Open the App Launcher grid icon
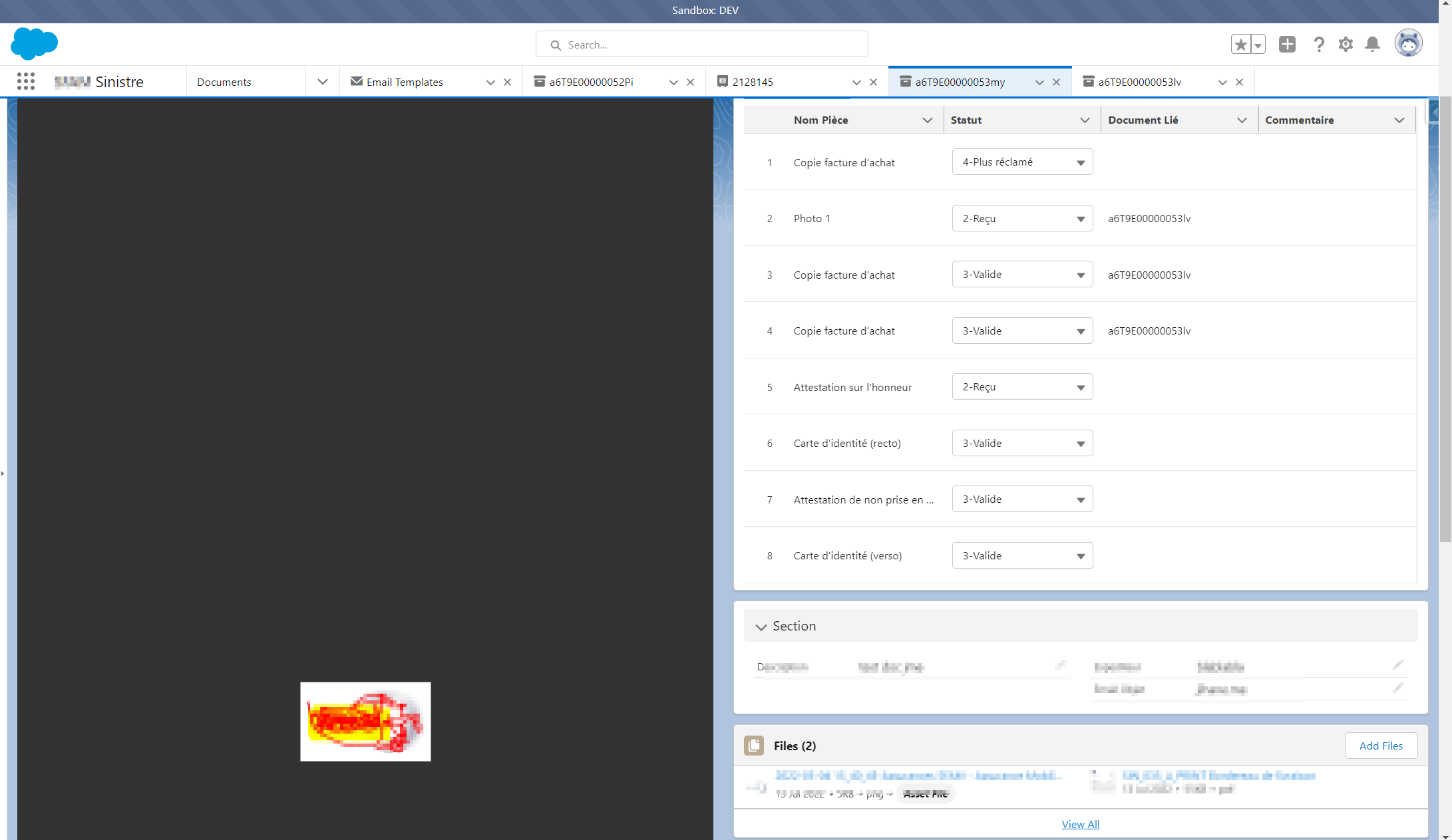Viewport: 1452px width, 840px height. [x=26, y=81]
